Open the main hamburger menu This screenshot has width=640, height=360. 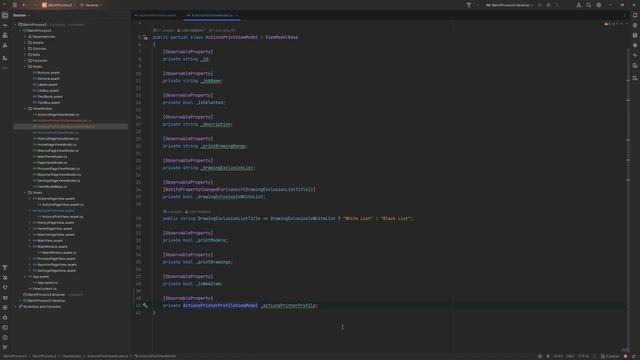click(15, 5)
